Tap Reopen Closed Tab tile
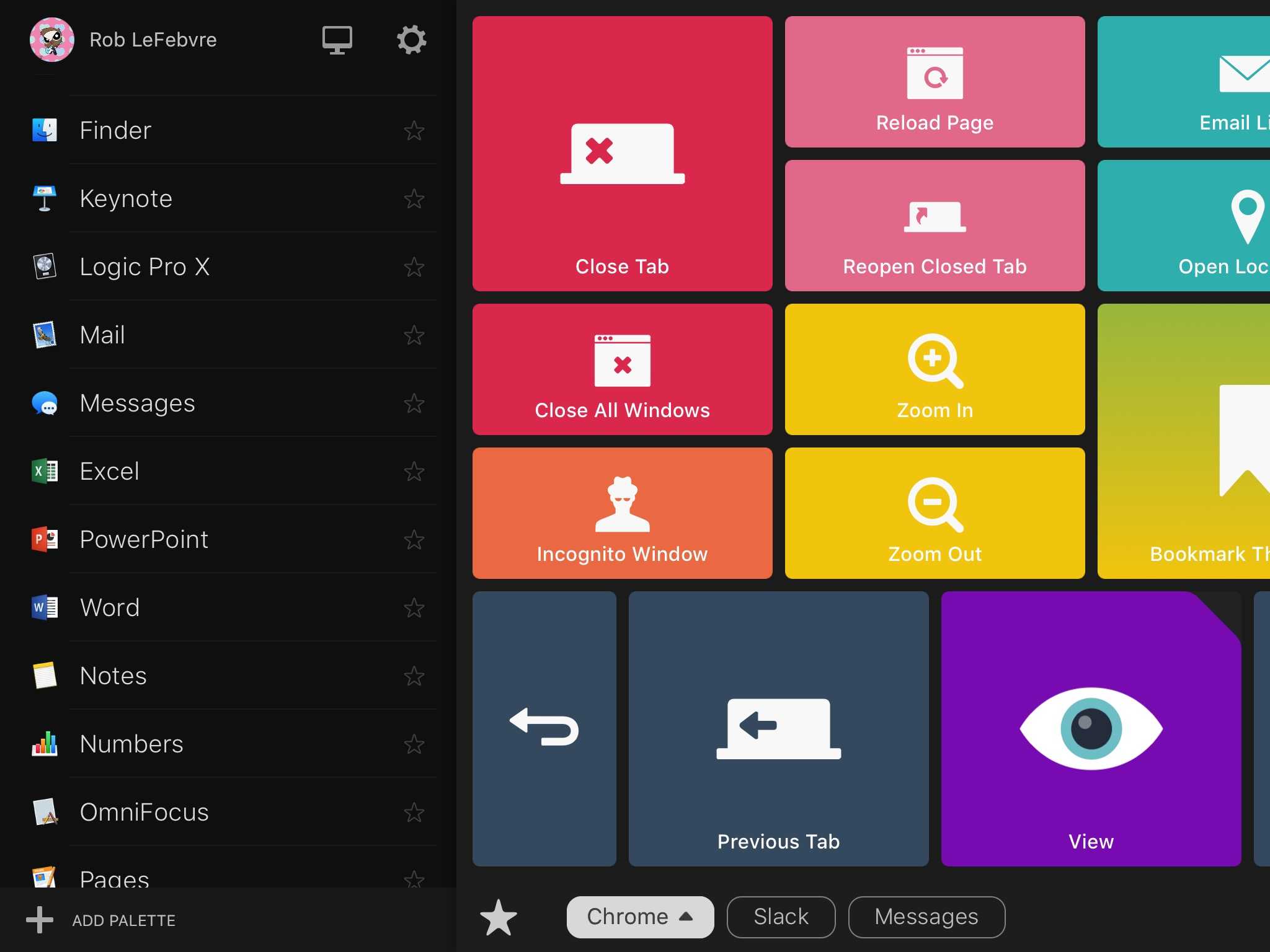1270x952 pixels. tap(935, 226)
